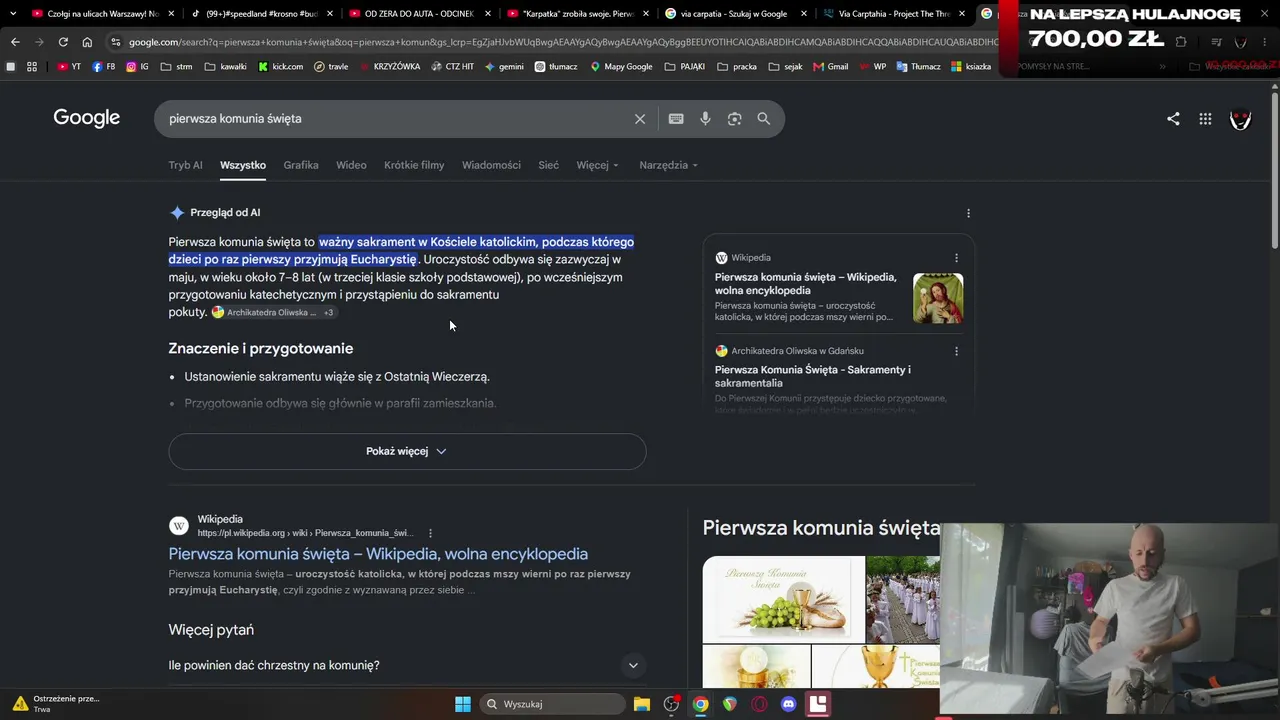
Task: Open AI overview three-dot options
Action: click(x=968, y=213)
